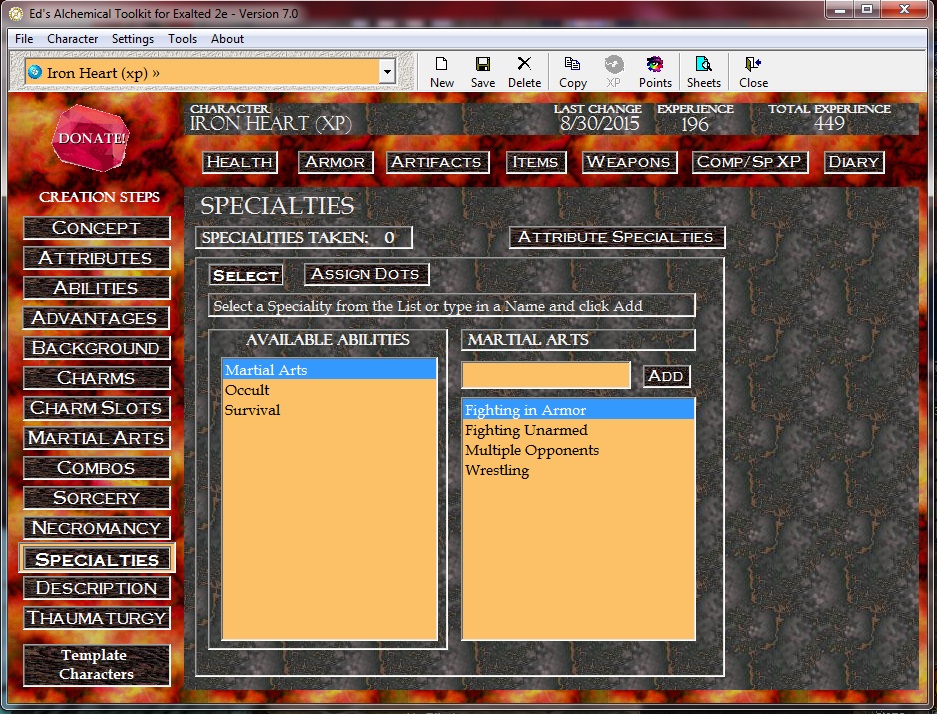The image size is (937, 714).
Task: Click the Experience value 196
Action: (x=695, y=124)
